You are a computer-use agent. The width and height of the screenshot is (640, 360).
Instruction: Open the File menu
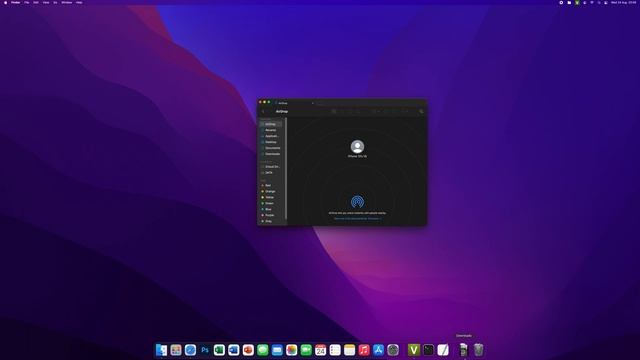click(x=27, y=2)
